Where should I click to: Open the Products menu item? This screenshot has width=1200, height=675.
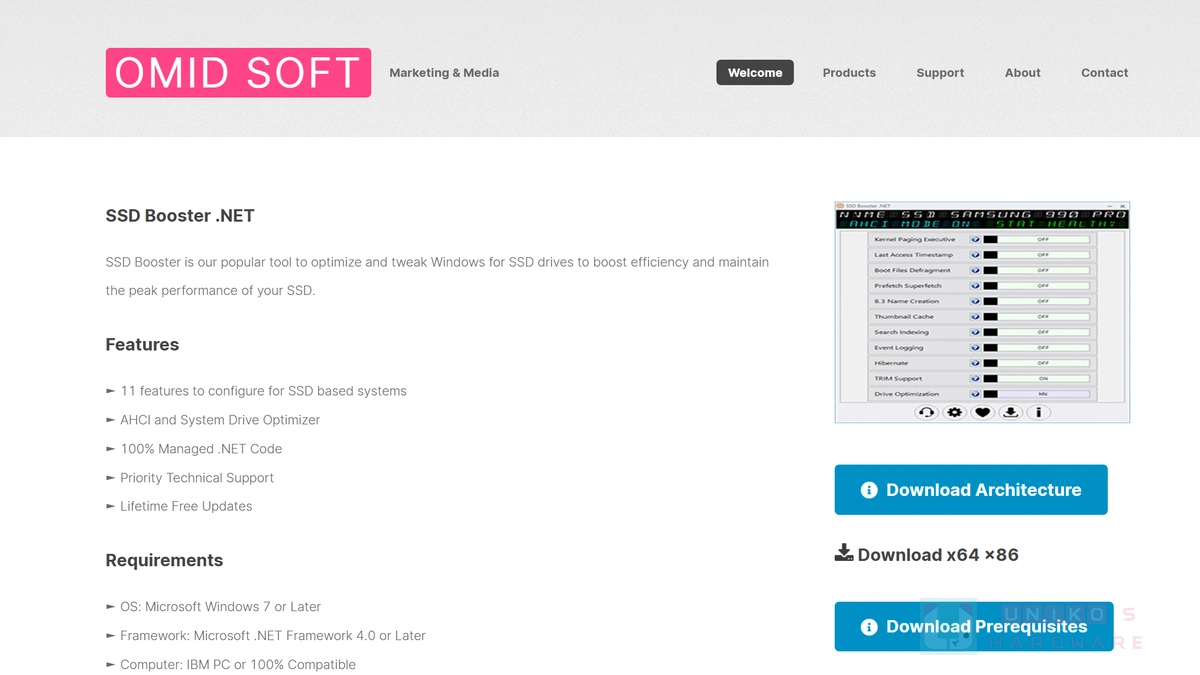(x=849, y=73)
